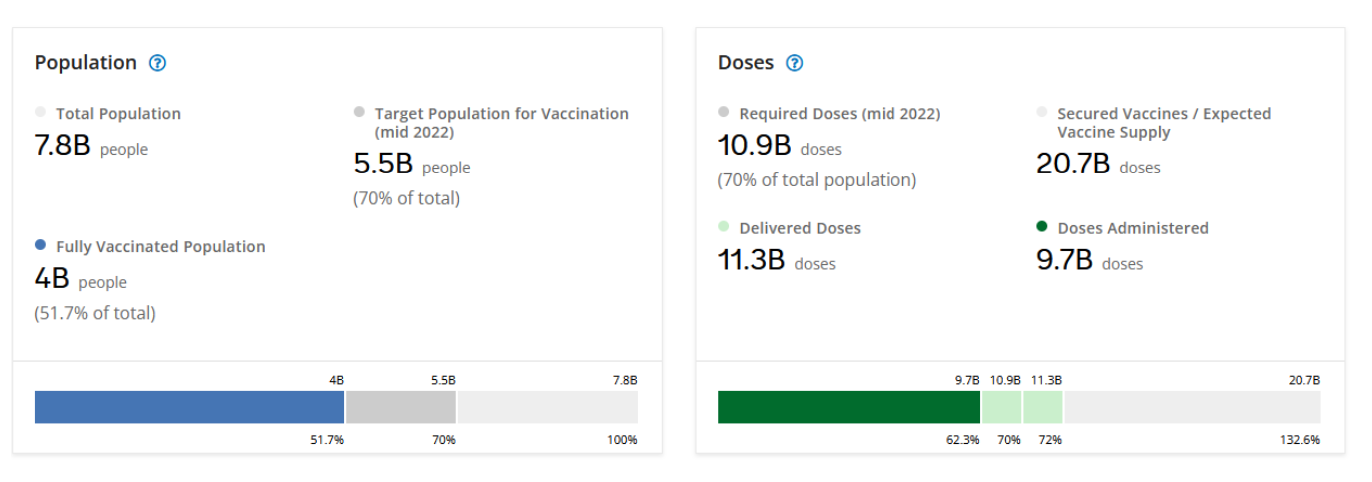Click the blue Fully Vaccinated legend dot
Screen dimensions: 1372x482
(40, 245)
